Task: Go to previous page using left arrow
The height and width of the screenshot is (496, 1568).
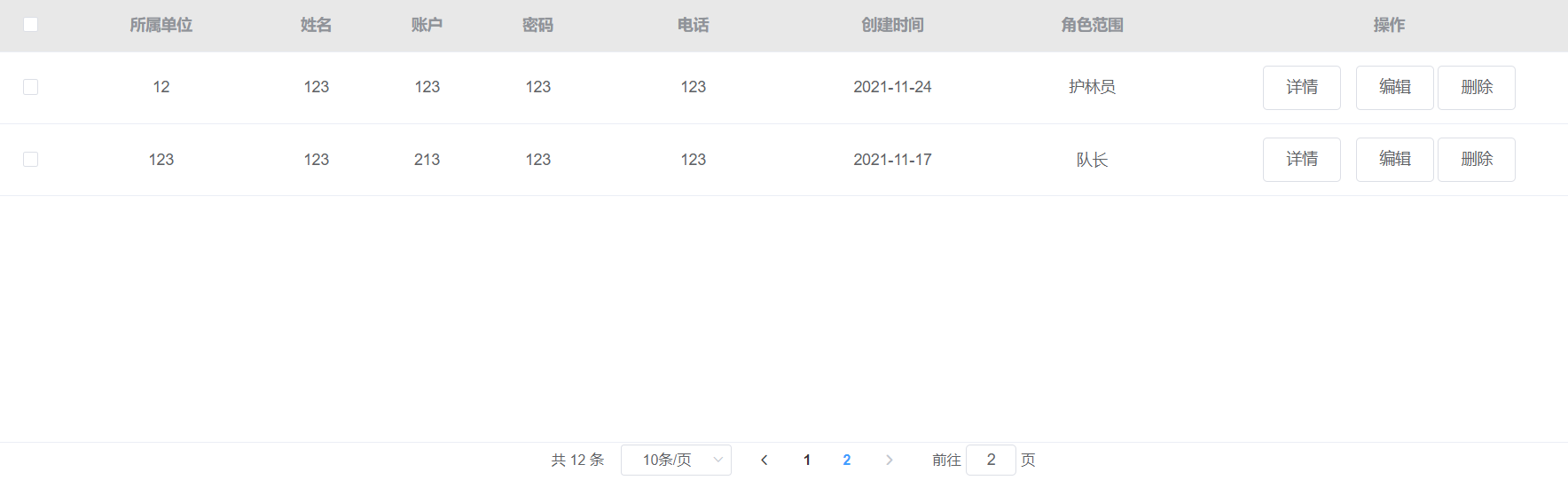Action: [764, 460]
